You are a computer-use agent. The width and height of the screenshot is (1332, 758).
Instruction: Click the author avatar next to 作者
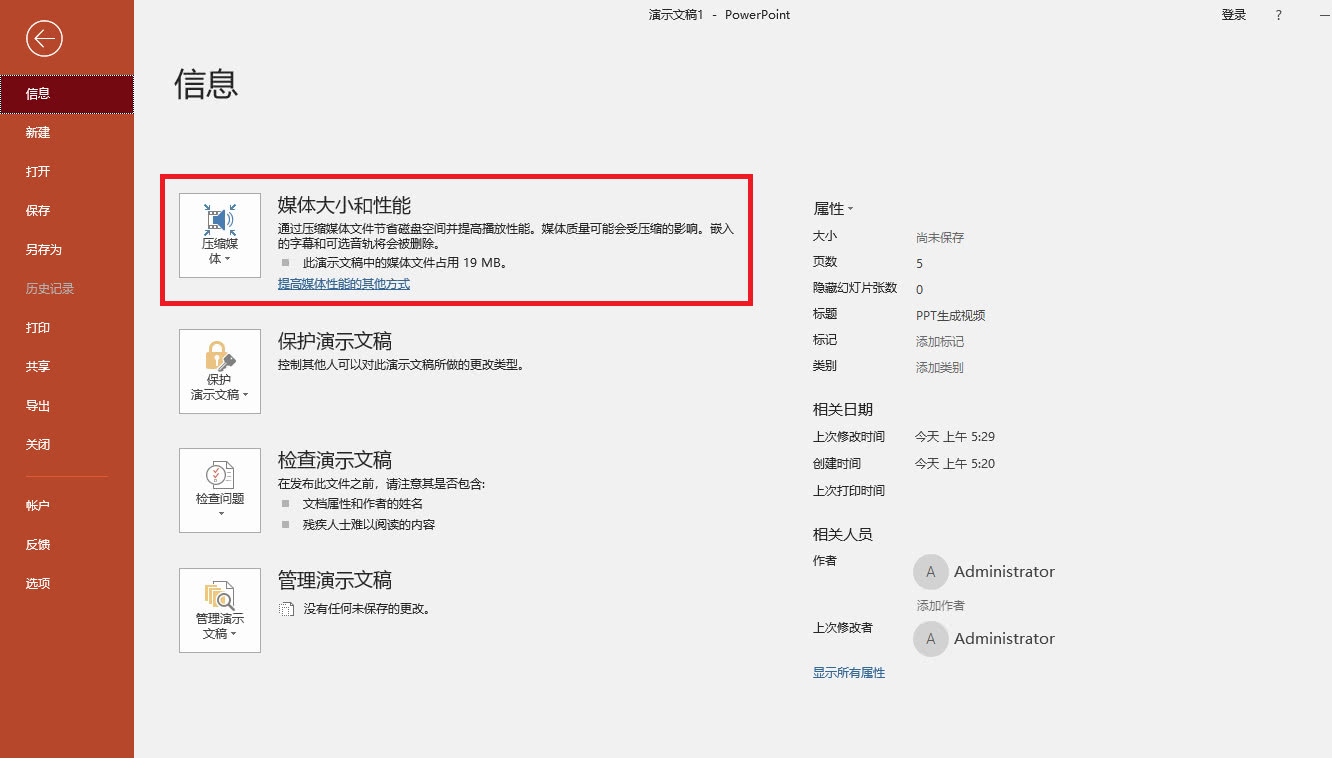point(931,572)
